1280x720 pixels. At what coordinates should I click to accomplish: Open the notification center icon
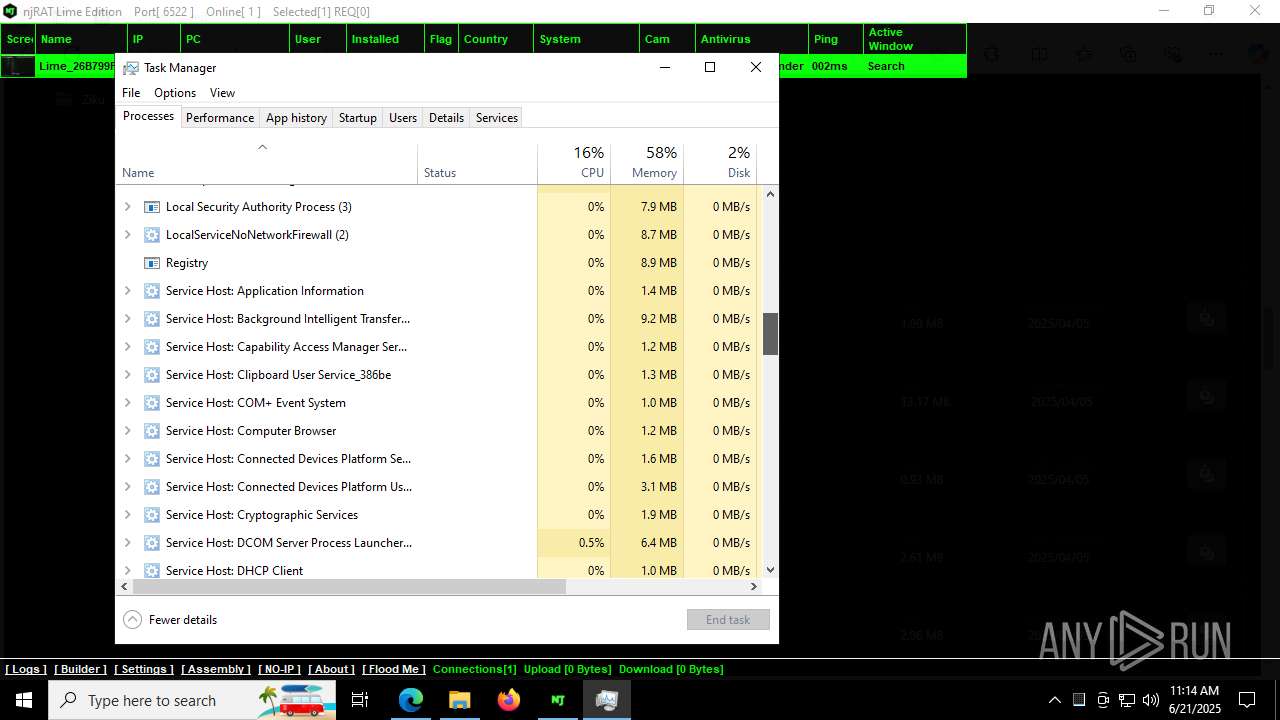tap(1247, 700)
